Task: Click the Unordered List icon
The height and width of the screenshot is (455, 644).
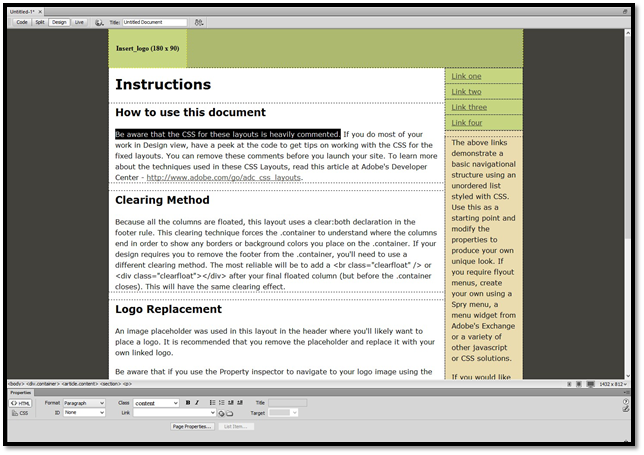Action: pos(212,403)
